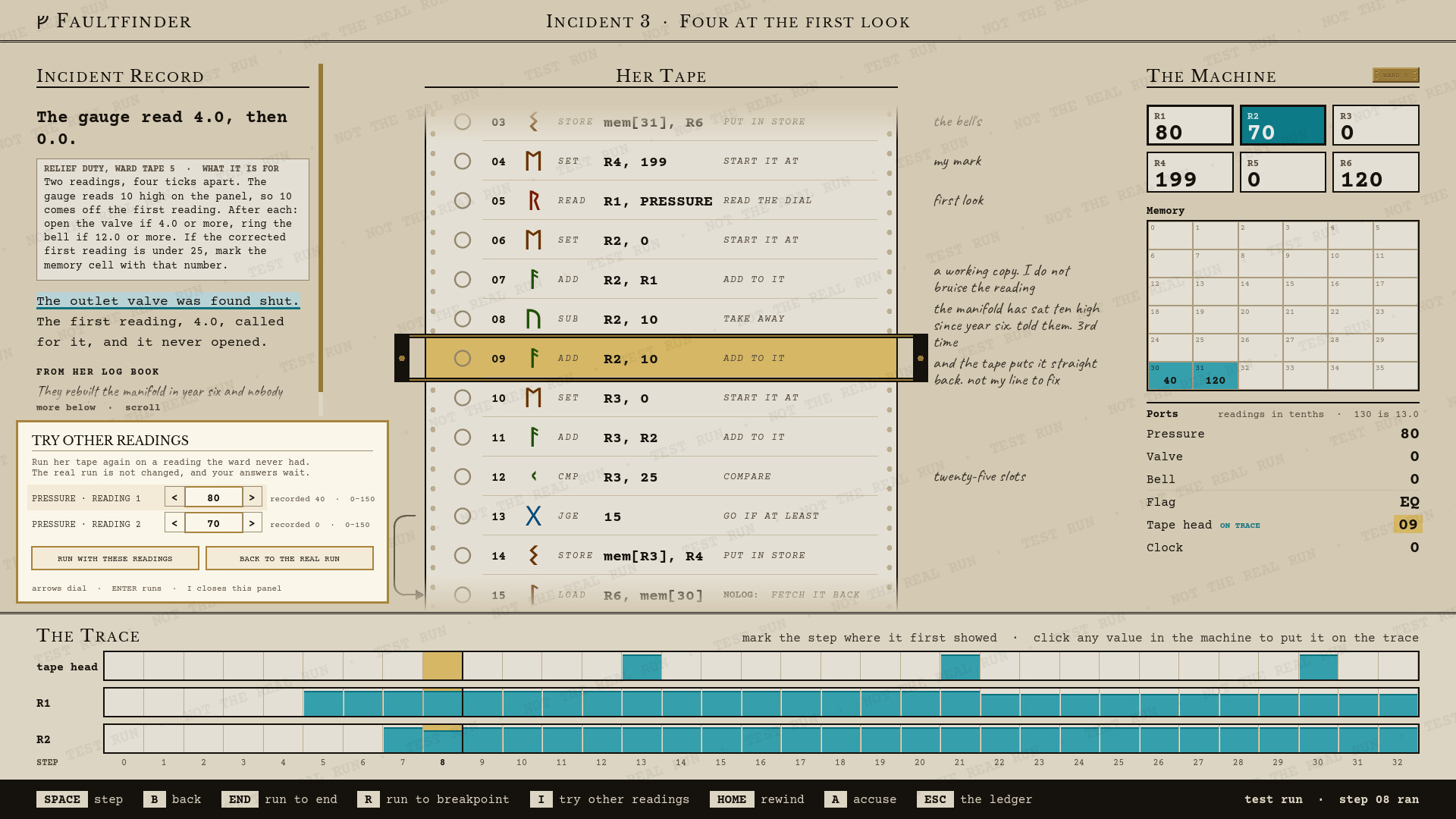
Task: Set breakpoint circle on line 12
Action: click(x=463, y=476)
